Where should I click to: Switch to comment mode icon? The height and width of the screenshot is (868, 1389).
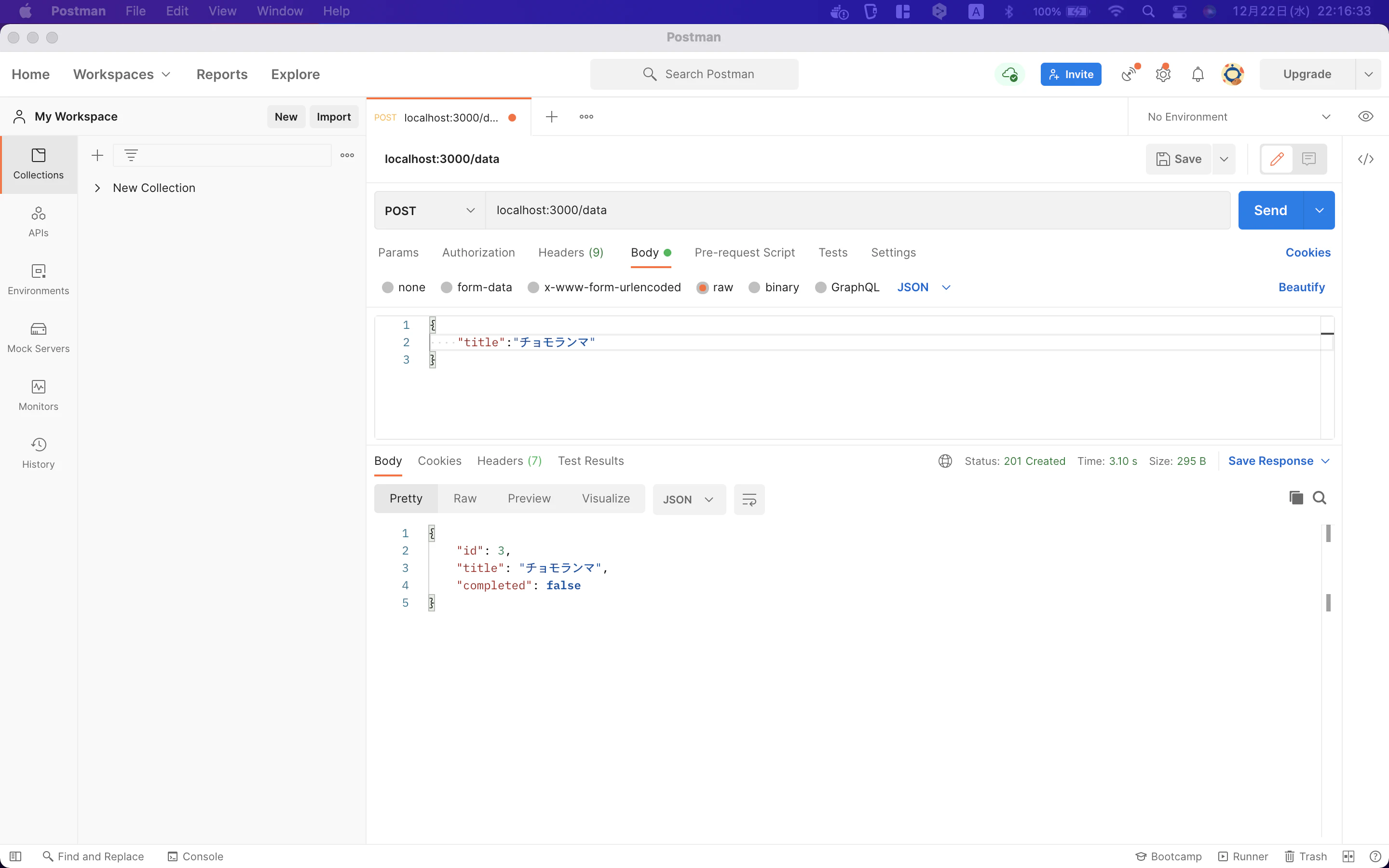click(1308, 159)
